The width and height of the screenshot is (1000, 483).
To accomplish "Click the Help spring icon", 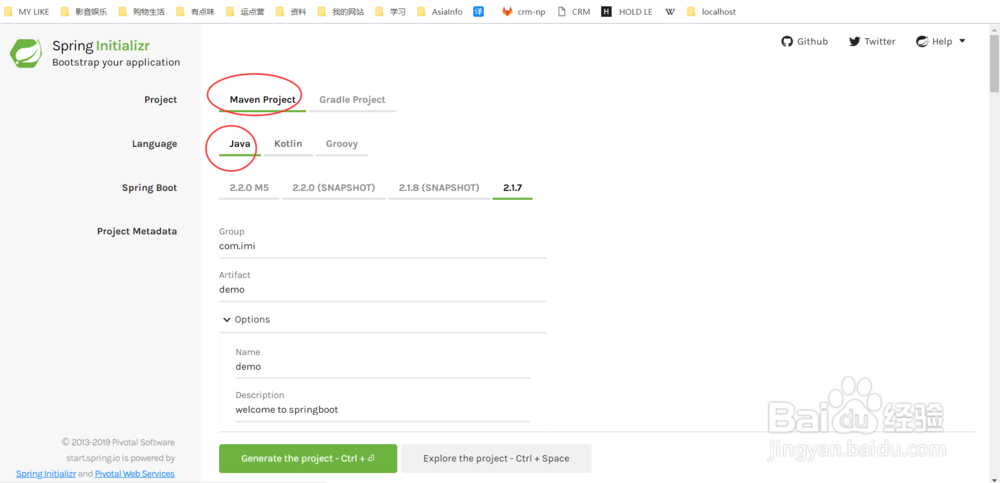I will click(x=922, y=41).
